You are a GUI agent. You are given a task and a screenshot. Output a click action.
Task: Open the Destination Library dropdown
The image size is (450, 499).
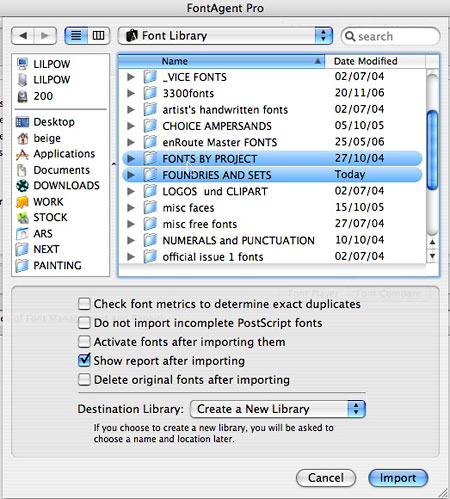278,409
